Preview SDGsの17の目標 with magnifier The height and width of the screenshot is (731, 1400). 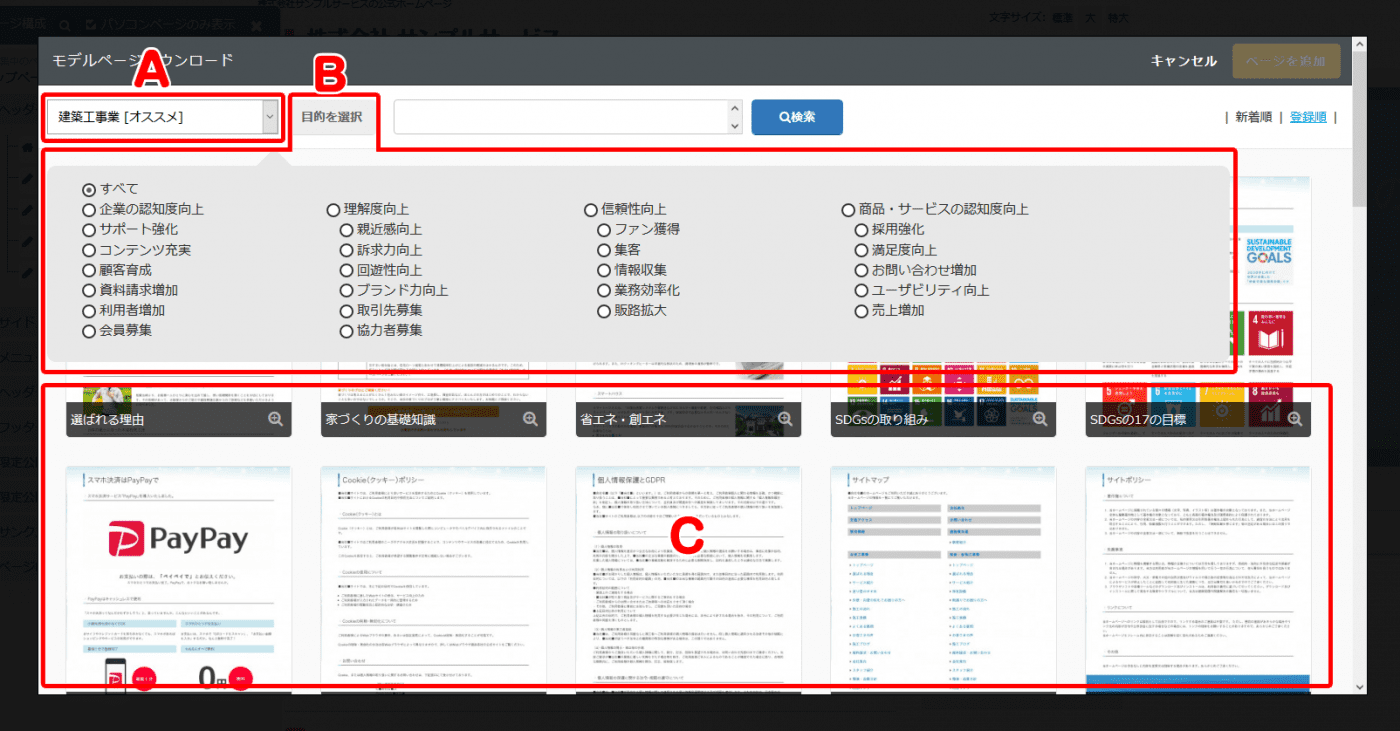pyautogui.click(x=1295, y=419)
